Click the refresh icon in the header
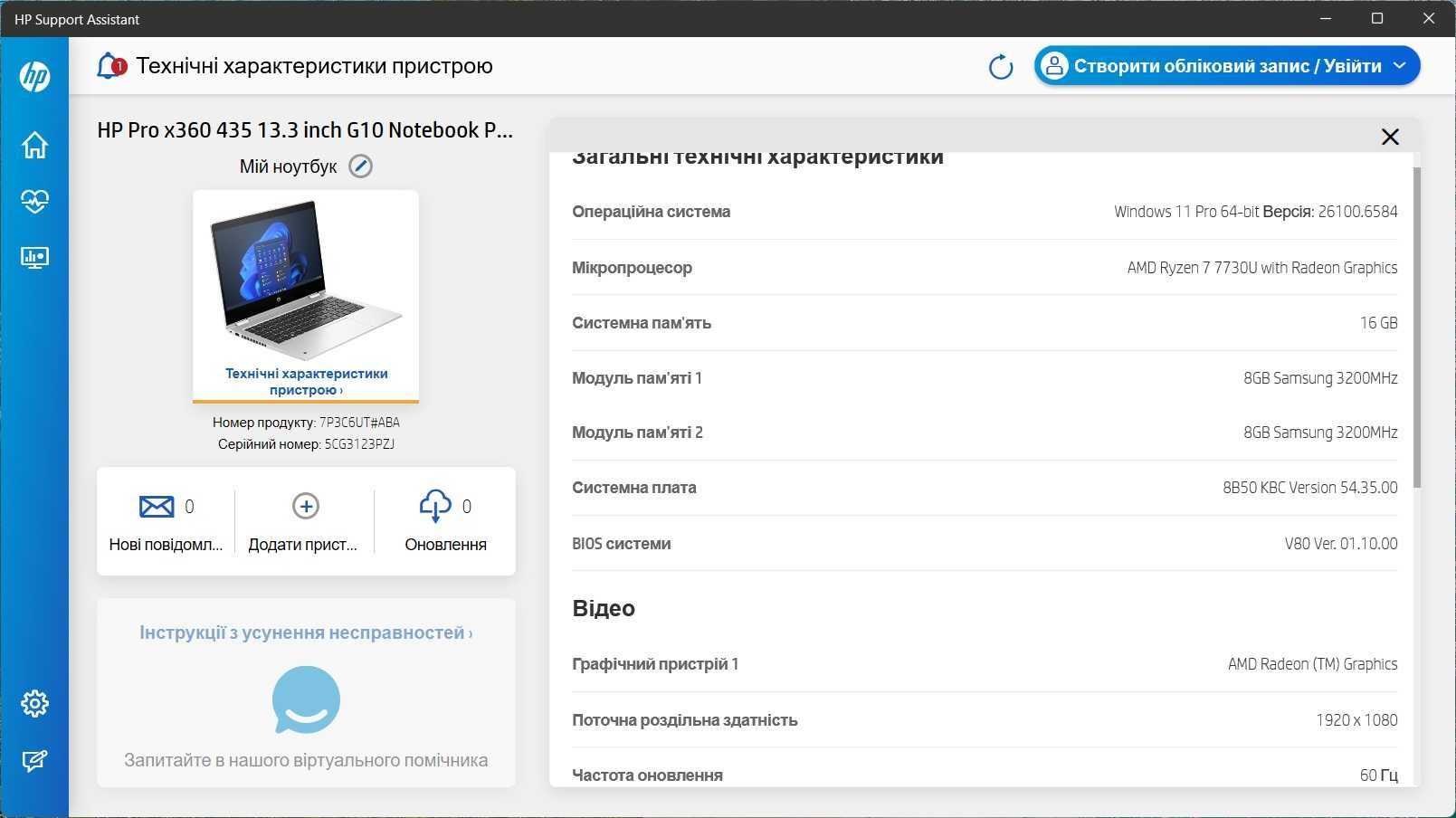 point(1001,67)
